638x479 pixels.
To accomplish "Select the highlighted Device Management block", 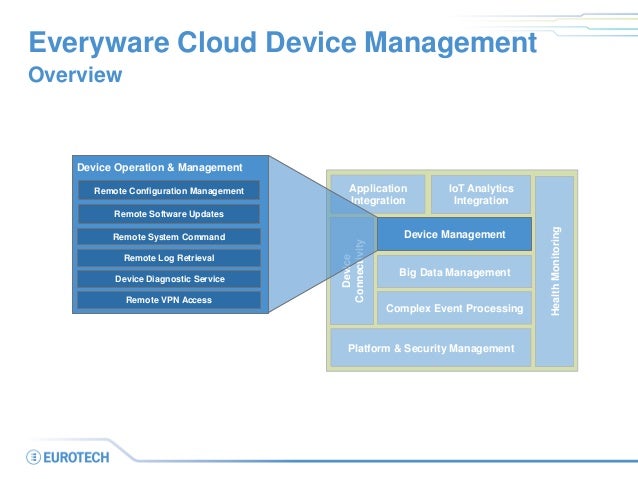I will (x=454, y=234).
